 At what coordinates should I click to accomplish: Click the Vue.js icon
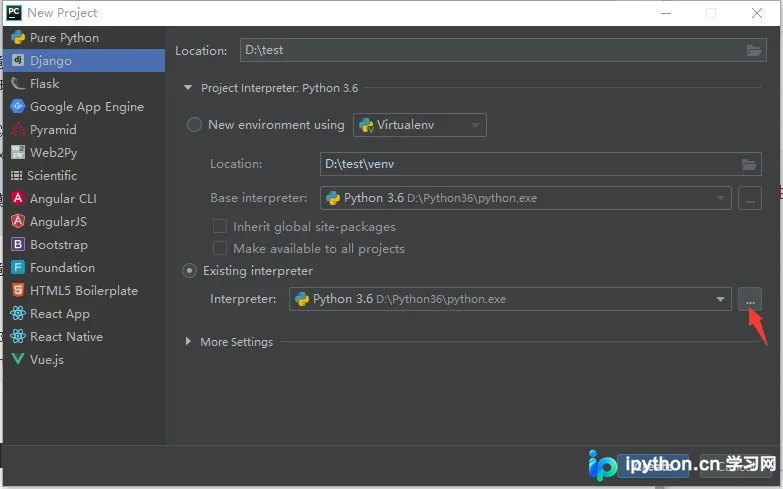coord(18,359)
